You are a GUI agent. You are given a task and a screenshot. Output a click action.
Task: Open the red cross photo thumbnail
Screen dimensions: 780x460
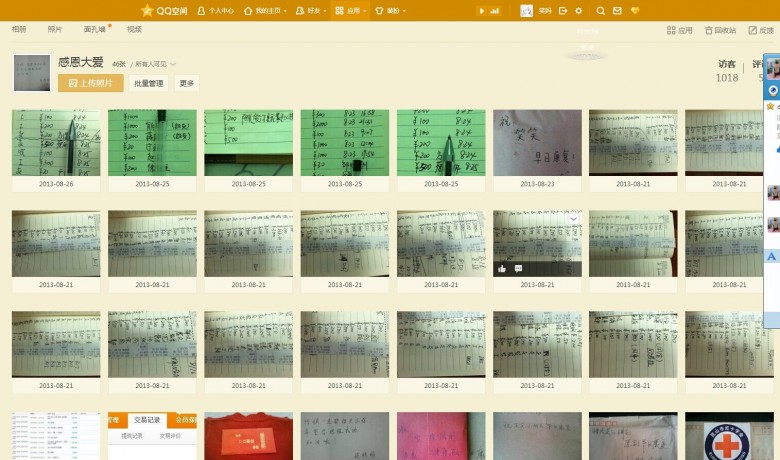[x=729, y=437]
